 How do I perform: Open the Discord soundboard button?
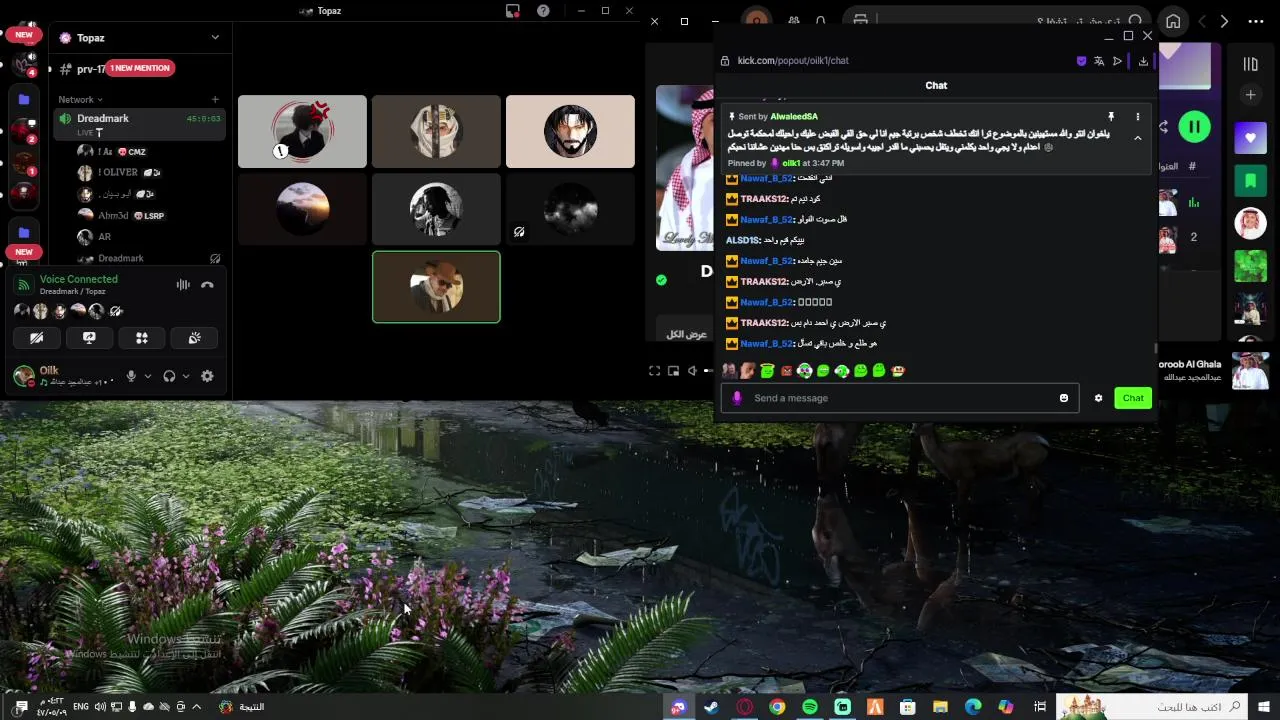pos(195,338)
